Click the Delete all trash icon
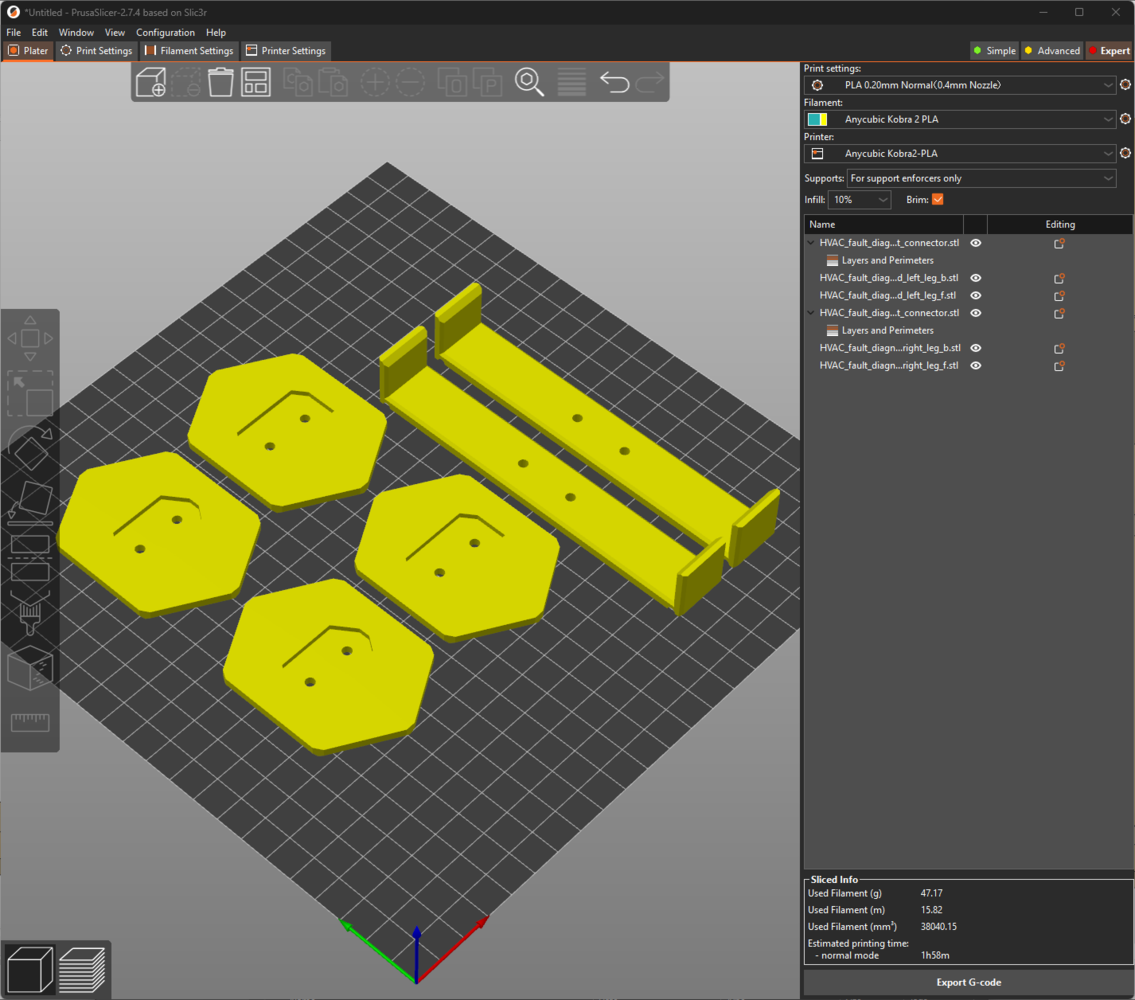This screenshot has width=1135, height=1000. [221, 82]
